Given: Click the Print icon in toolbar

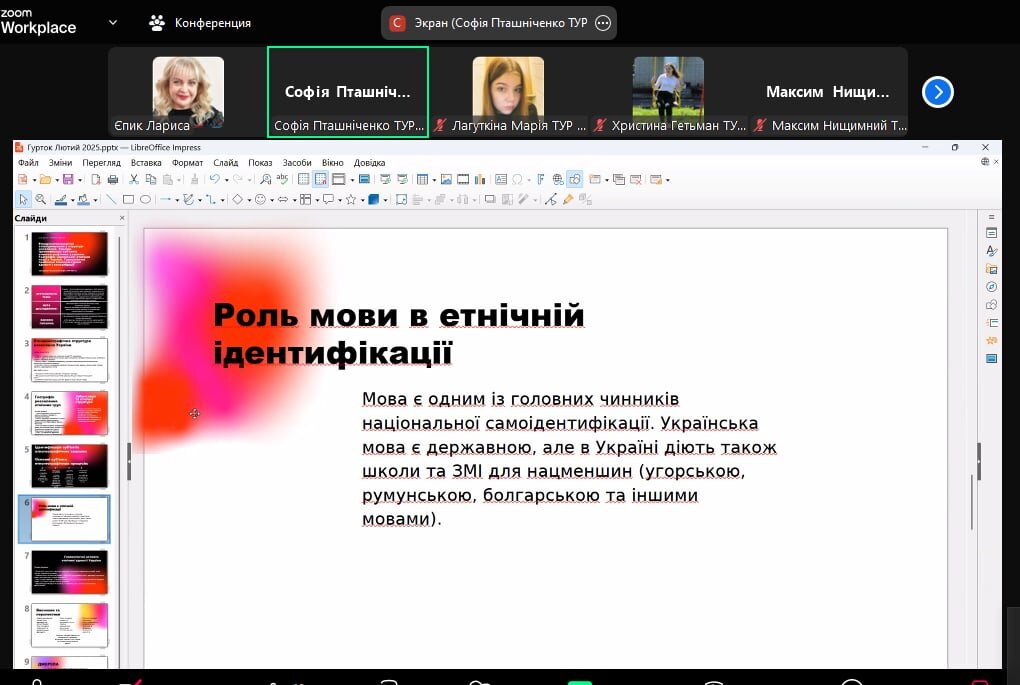Looking at the screenshot, I should click(112, 180).
